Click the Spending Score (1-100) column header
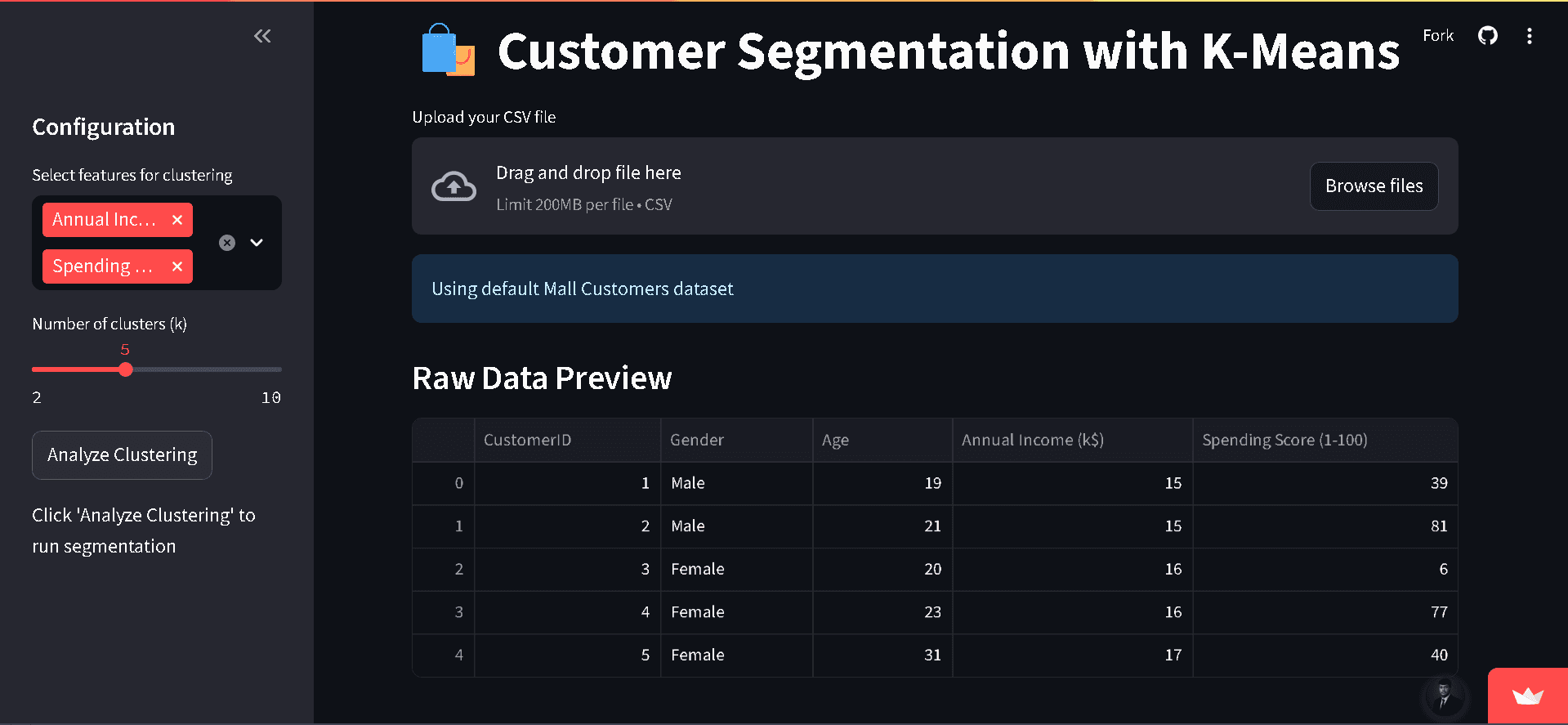Screen dimensions: 1568x725 point(1325,440)
